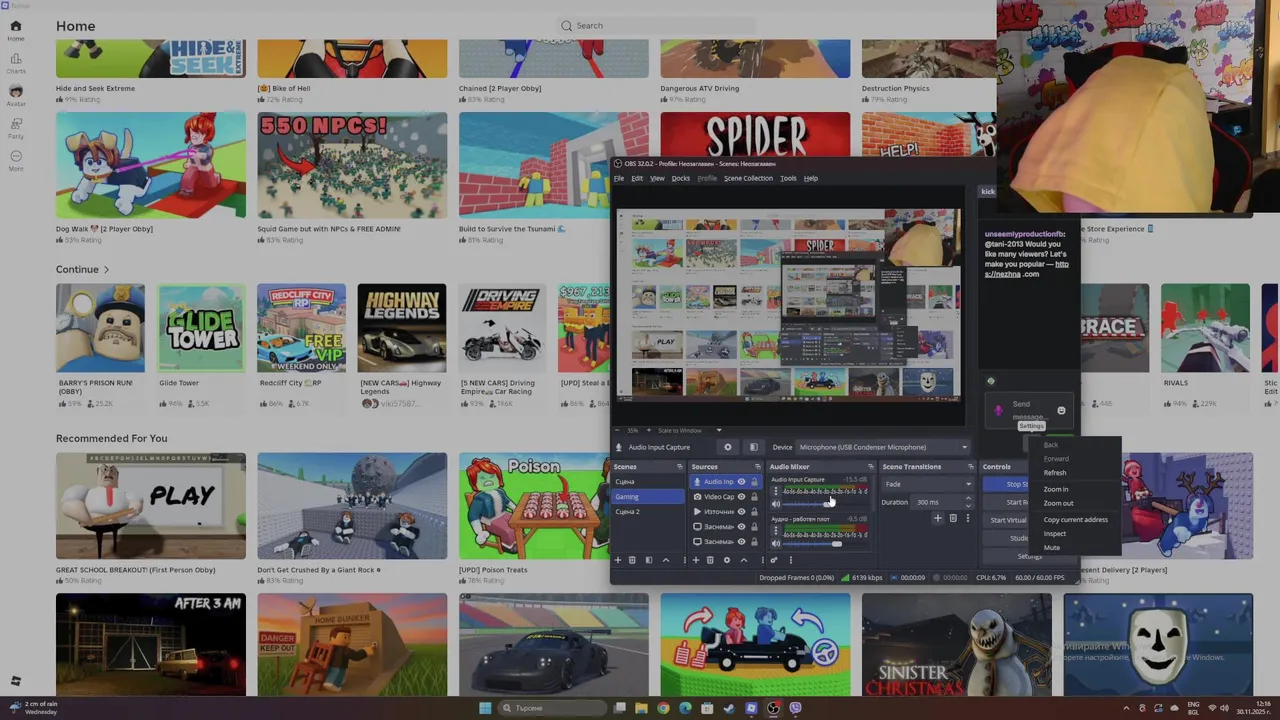Hide the Video Cap source eye icon
The image size is (1280, 720).
pyautogui.click(x=741, y=497)
